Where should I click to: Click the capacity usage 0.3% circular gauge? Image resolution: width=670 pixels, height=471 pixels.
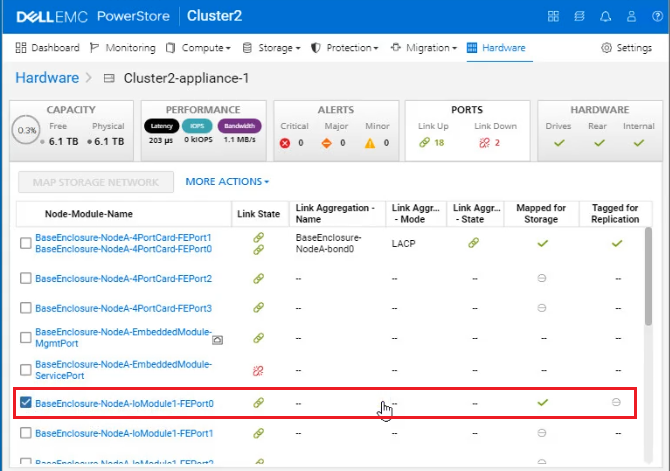[x=26, y=130]
